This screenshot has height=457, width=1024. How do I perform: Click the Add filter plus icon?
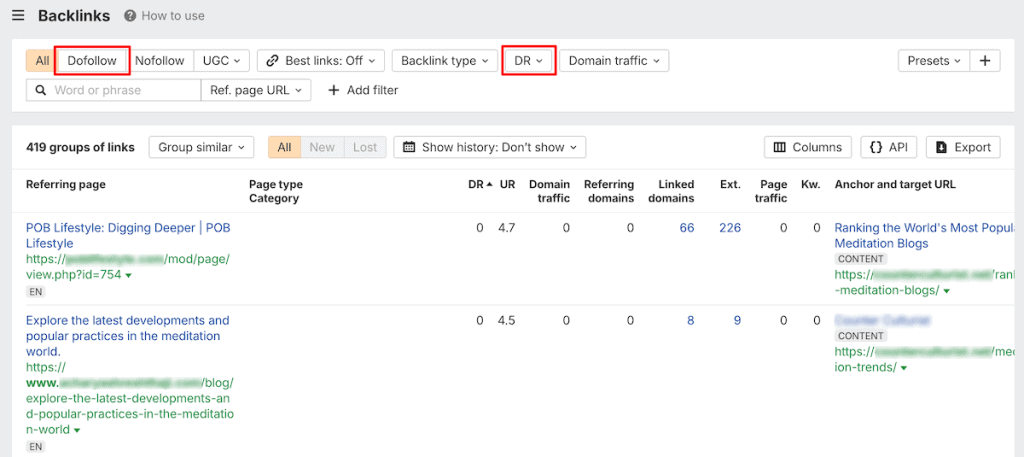point(334,90)
